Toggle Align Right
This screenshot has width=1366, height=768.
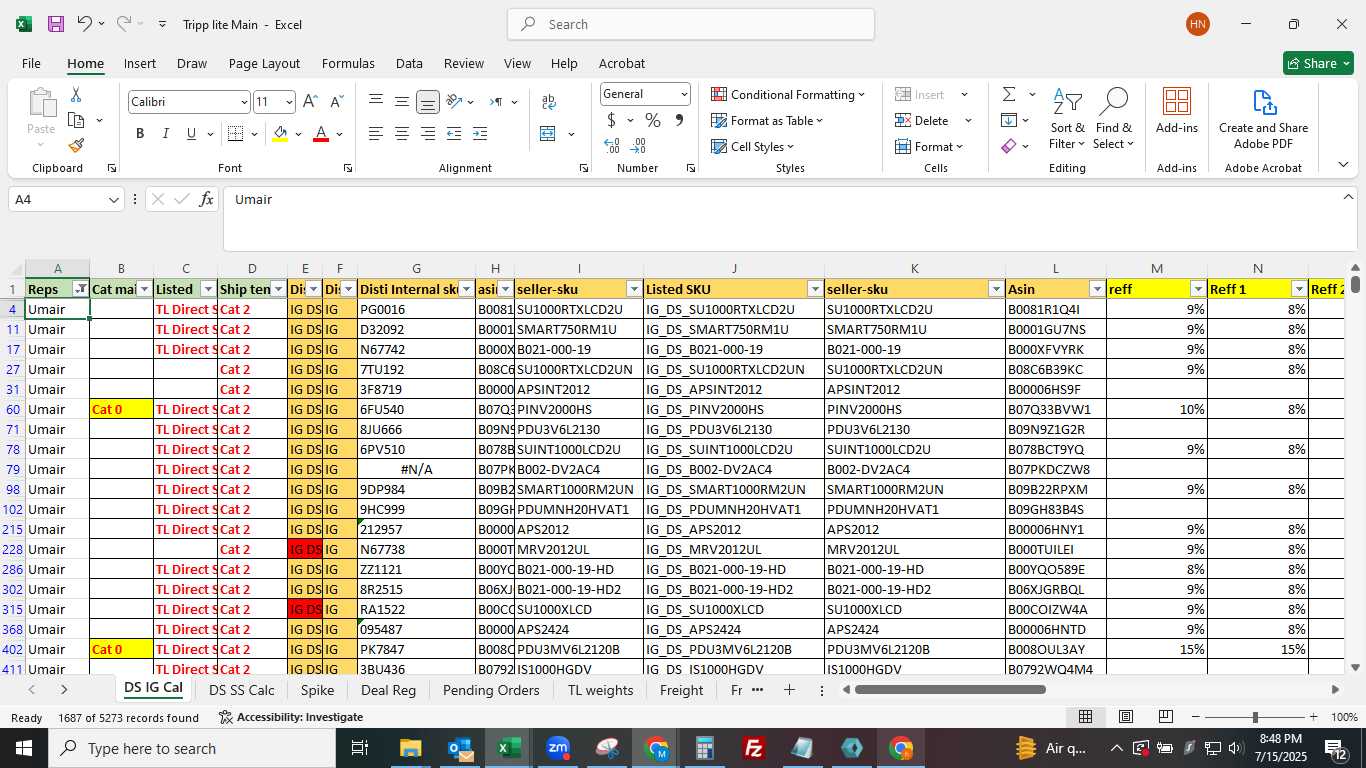point(427,134)
